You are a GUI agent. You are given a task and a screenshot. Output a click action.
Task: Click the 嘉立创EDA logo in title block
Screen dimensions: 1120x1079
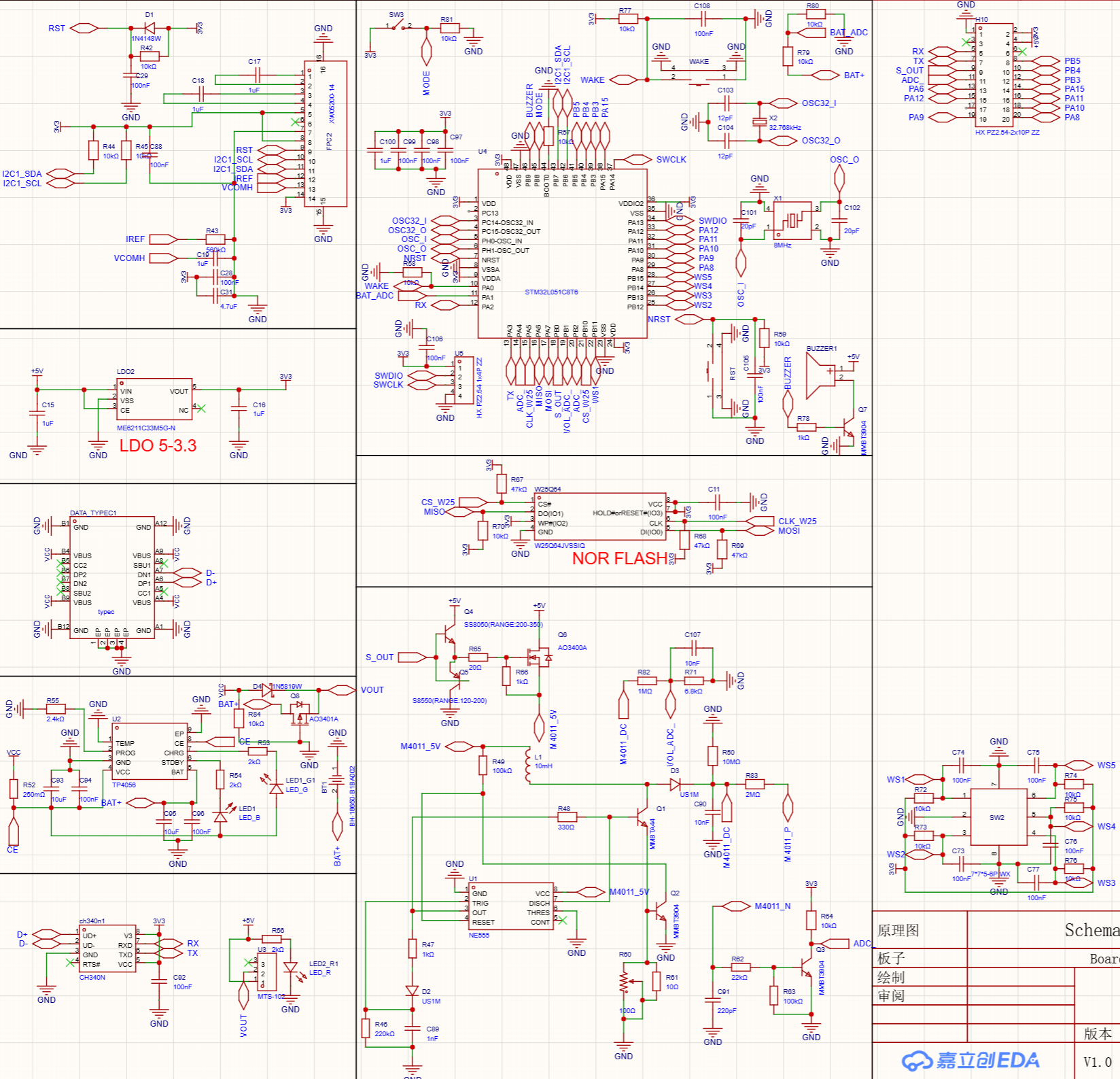pos(970,1061)
